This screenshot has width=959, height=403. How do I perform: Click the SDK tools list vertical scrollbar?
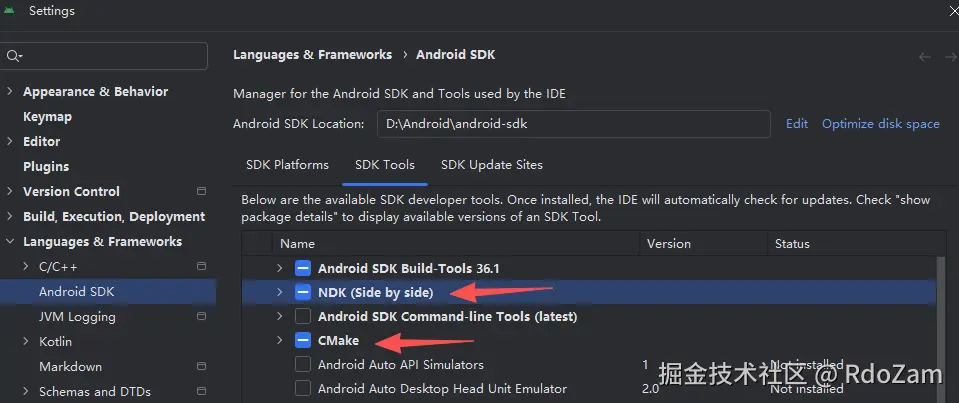pos(939,320)
